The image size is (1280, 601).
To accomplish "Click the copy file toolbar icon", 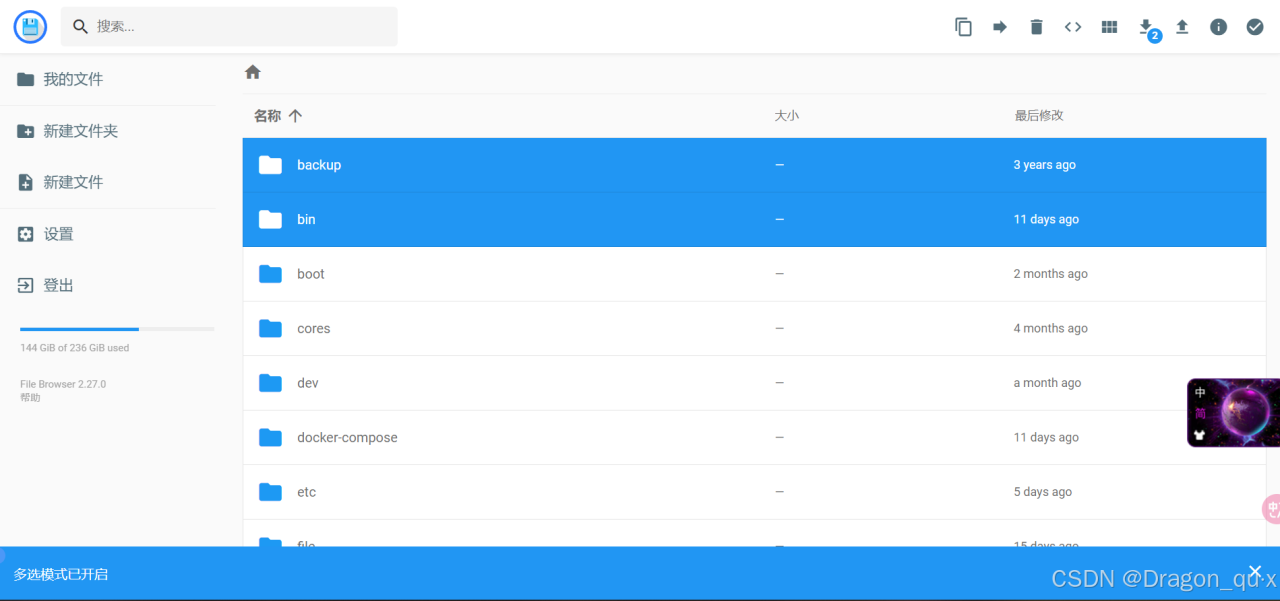I will (963, 27).
